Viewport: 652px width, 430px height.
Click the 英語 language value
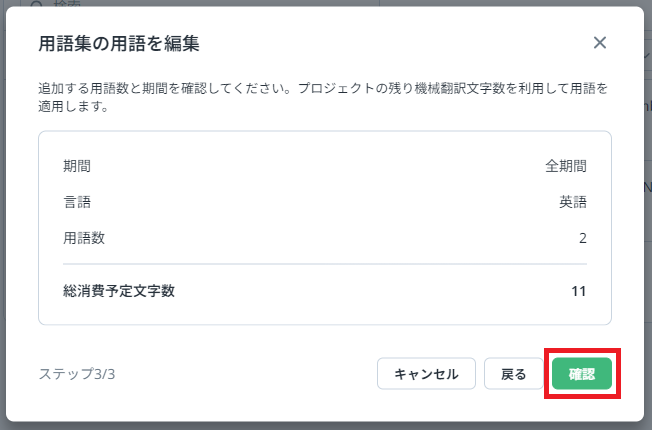(x=572, y=202)
